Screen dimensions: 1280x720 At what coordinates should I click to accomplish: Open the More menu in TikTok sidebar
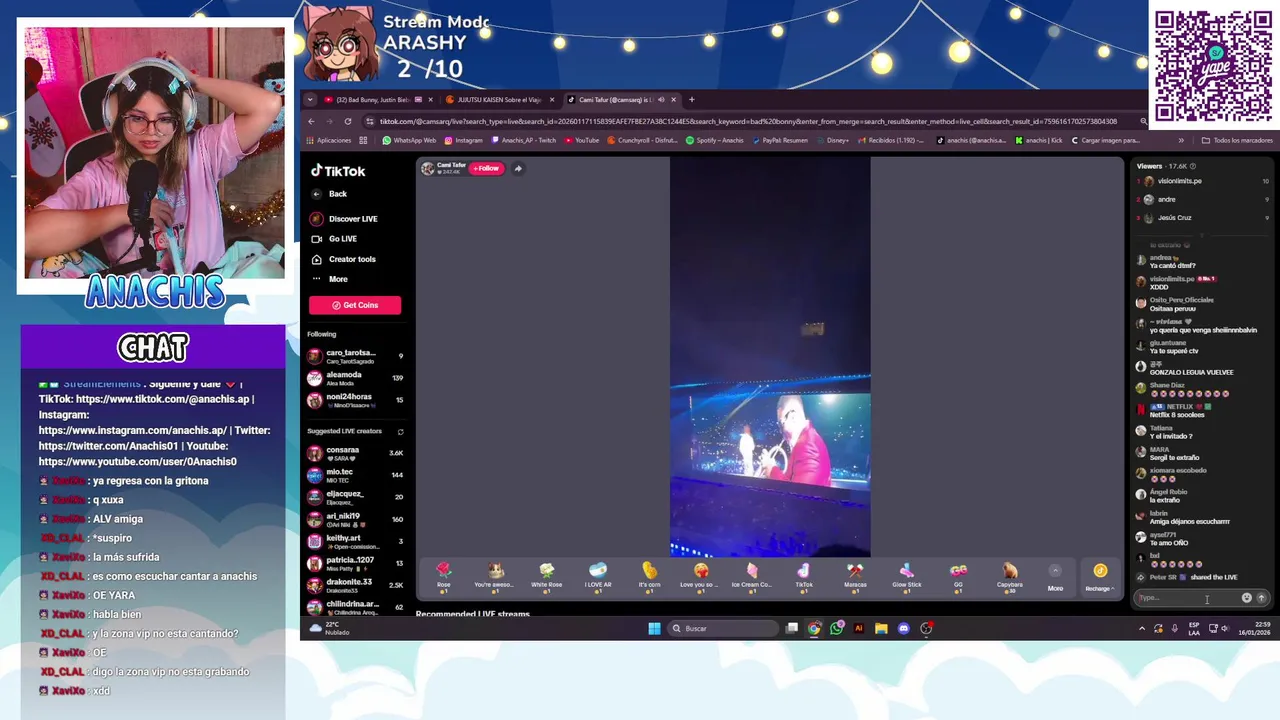[330, 279]
